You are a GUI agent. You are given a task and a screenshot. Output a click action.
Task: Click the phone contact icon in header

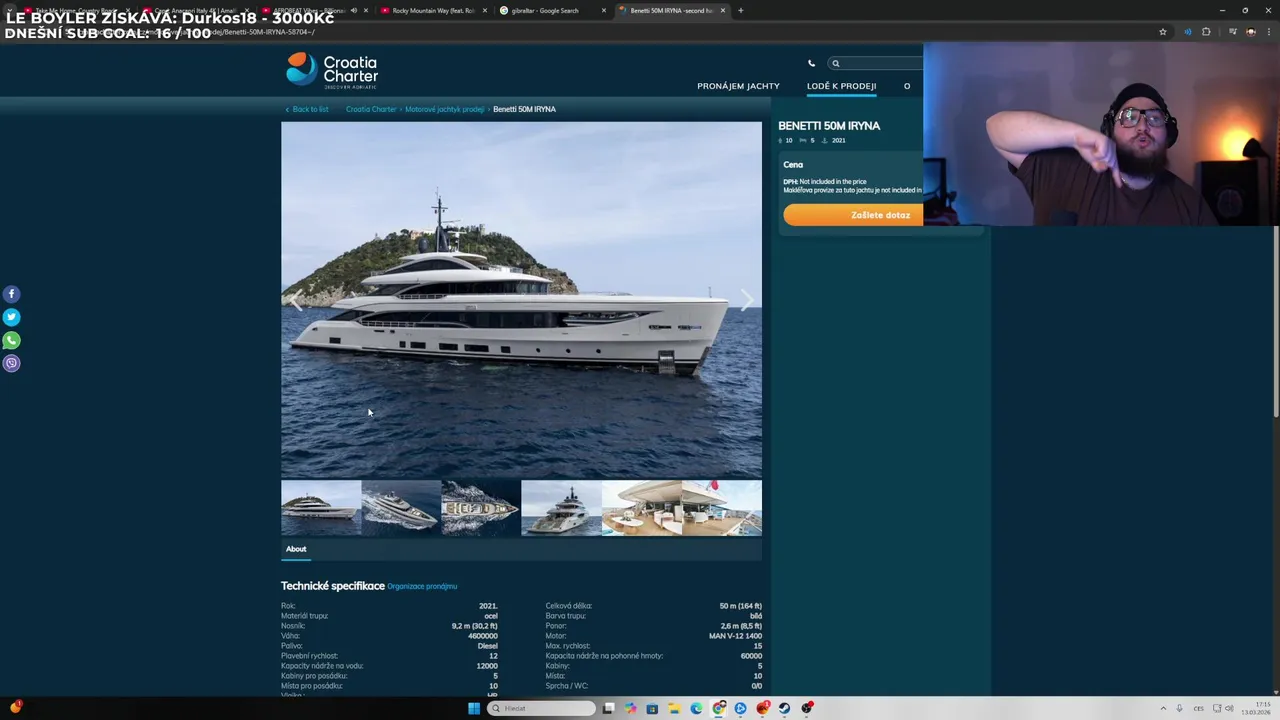click(x=811, y=63)
